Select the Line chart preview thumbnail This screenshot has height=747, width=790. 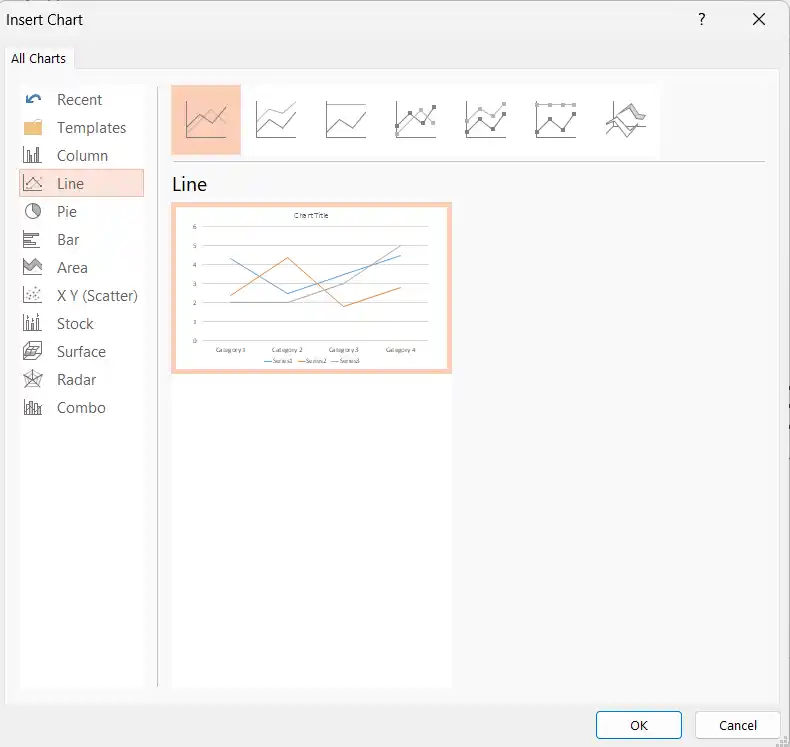pyautogui.click(x=311, y=288)
